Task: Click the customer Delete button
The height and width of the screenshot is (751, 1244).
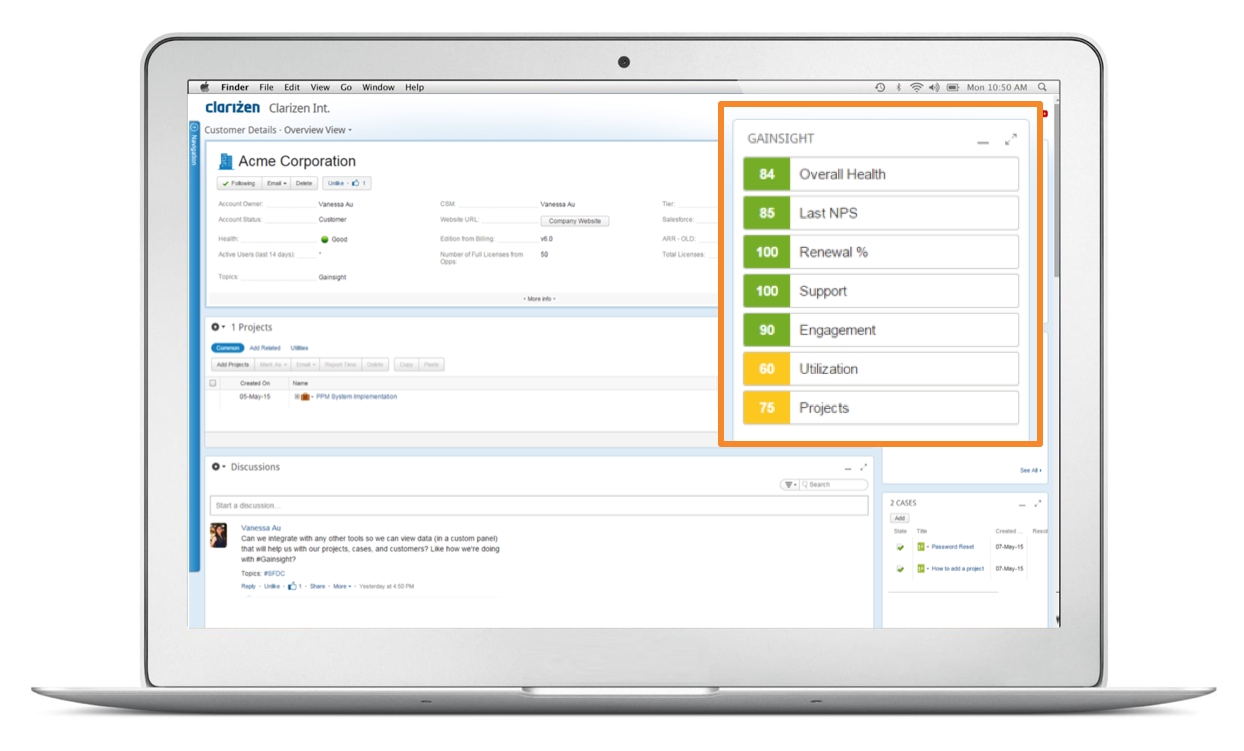Action: (x=304, y=183)
